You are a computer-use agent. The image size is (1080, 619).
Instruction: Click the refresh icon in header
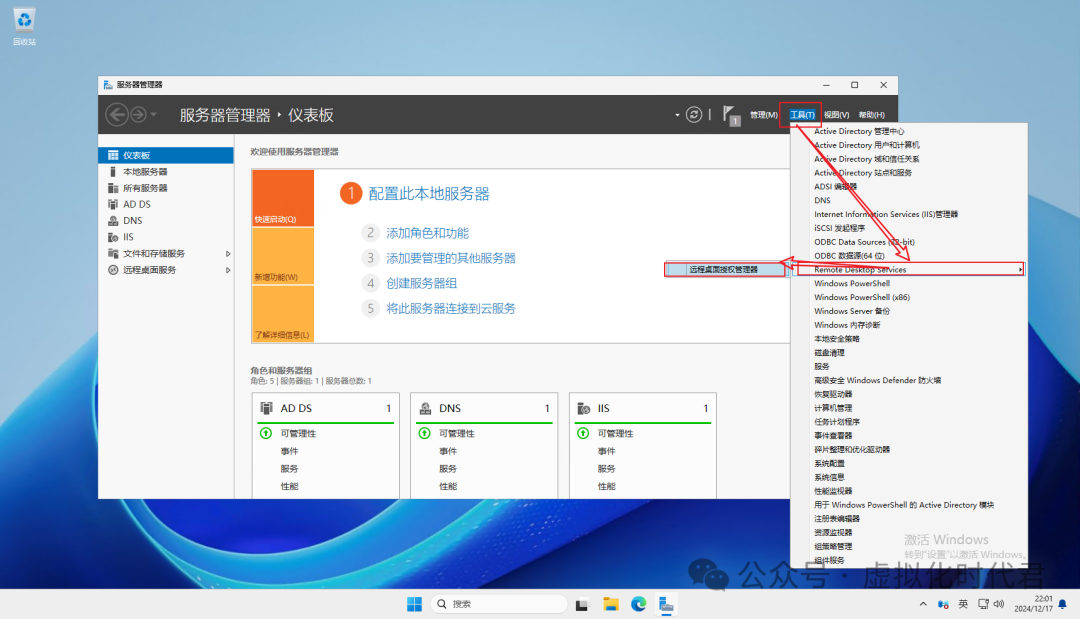point(694,115)
